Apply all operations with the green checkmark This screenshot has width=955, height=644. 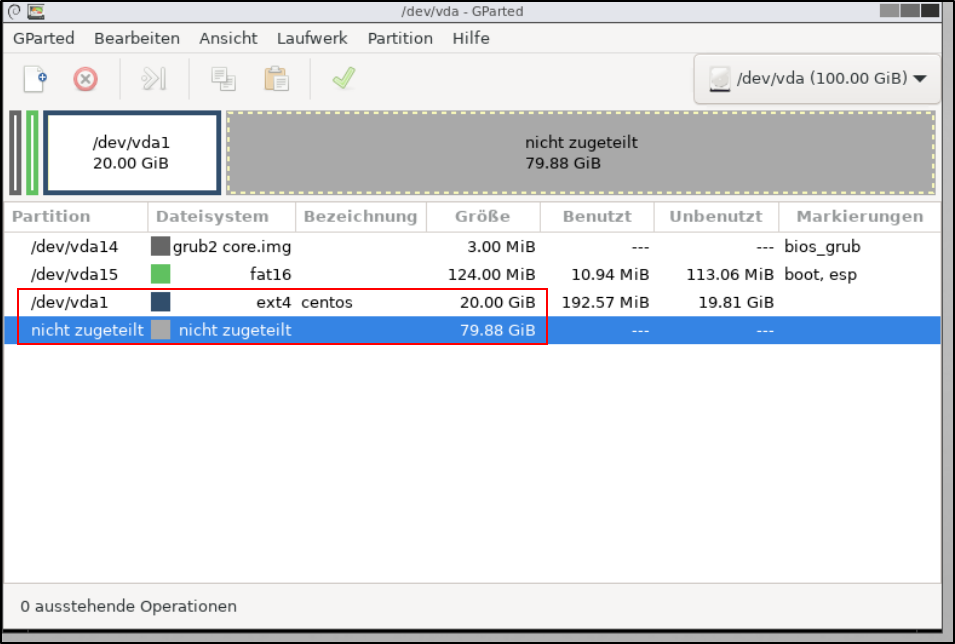(x=343, y=78)
